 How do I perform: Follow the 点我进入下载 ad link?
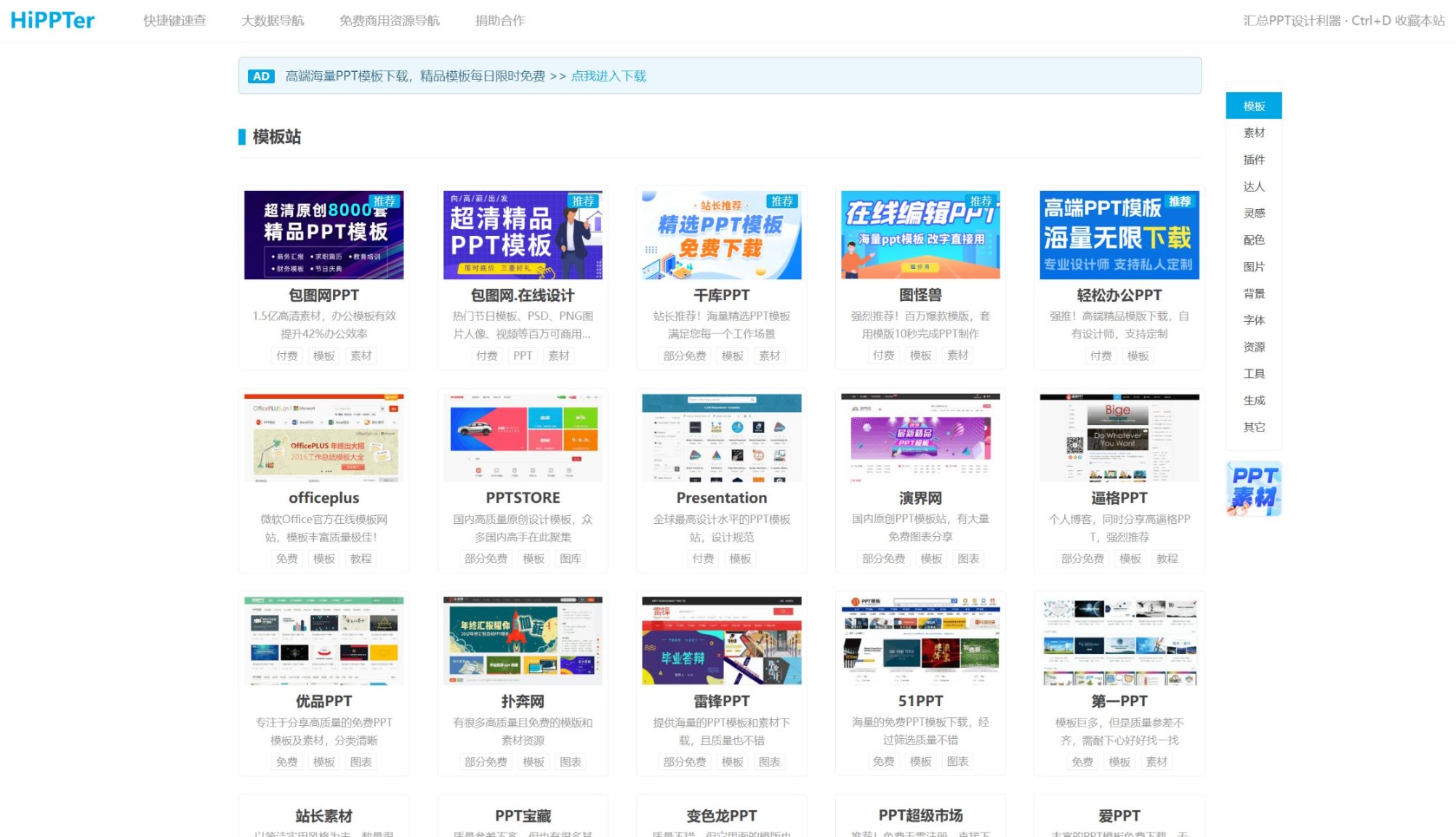608,76
